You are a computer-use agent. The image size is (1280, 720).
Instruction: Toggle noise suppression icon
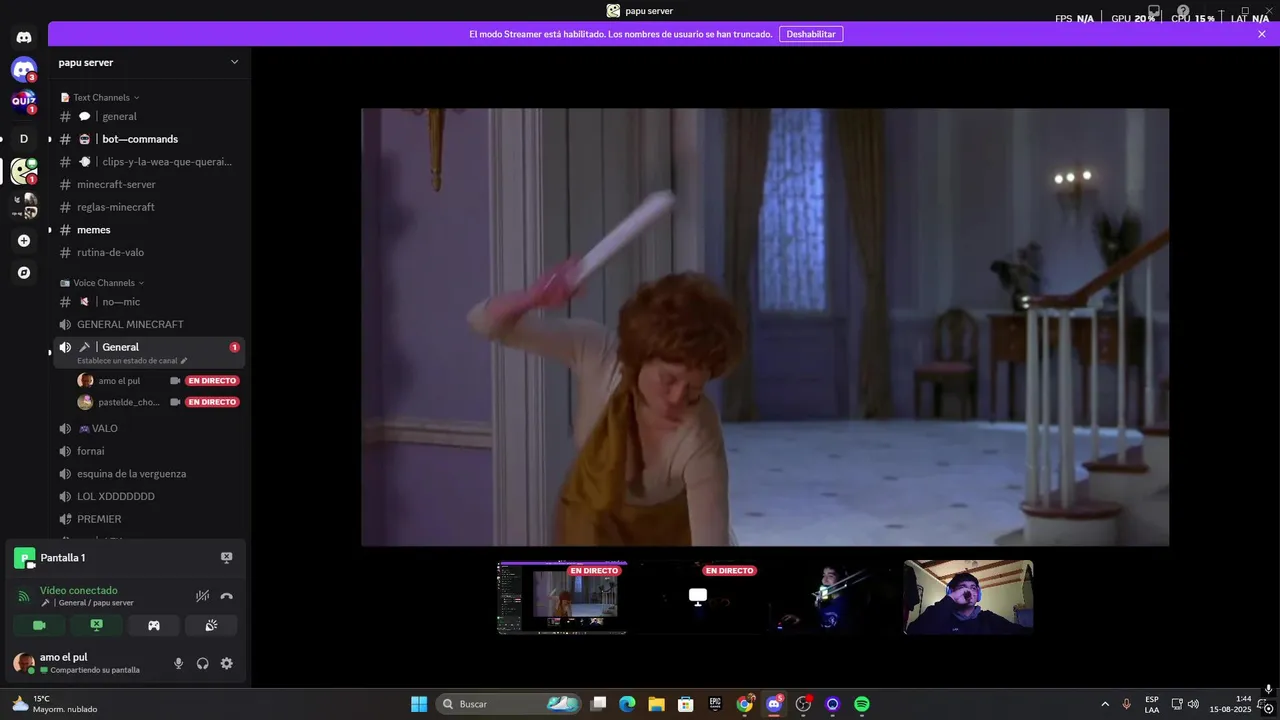coord(202,596)
